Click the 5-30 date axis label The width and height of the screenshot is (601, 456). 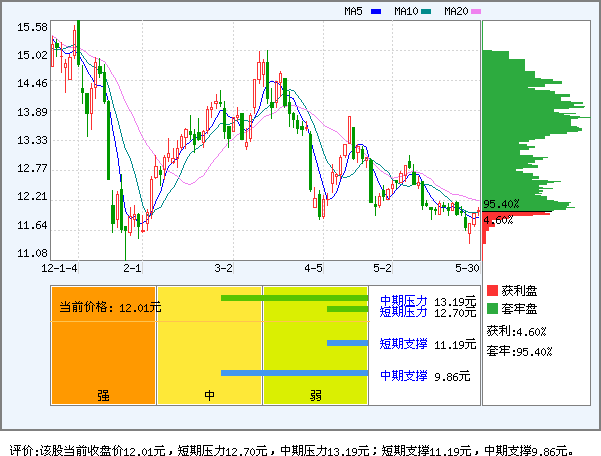point(466,268)
